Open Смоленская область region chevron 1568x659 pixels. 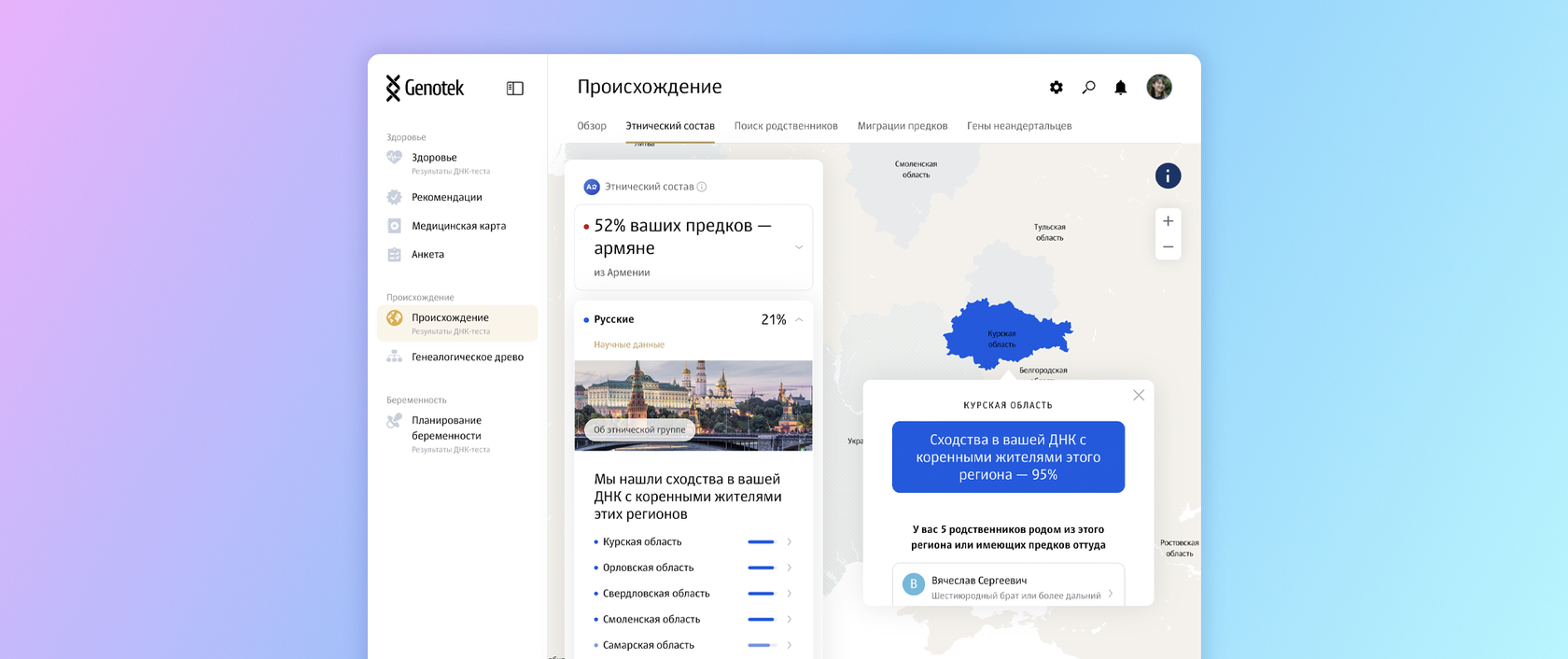790,619
